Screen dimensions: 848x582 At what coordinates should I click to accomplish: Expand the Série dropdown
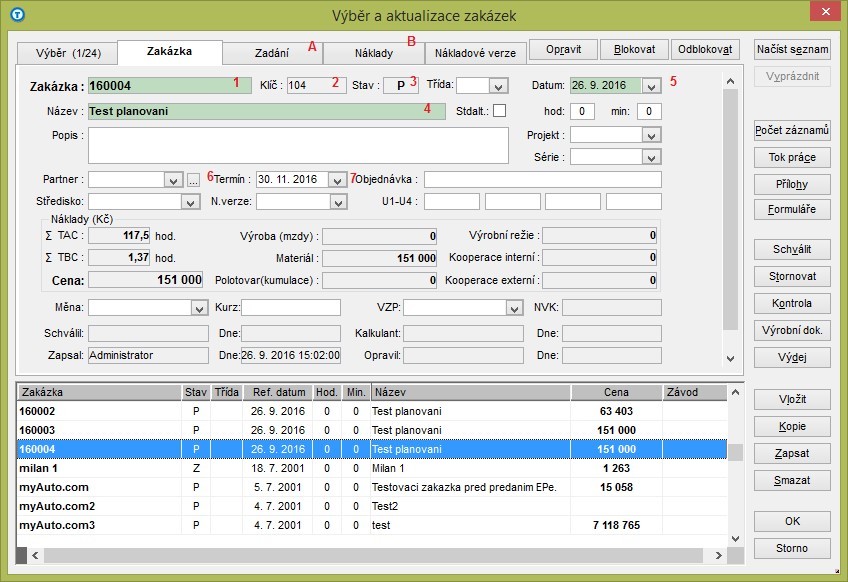[651, 157]
